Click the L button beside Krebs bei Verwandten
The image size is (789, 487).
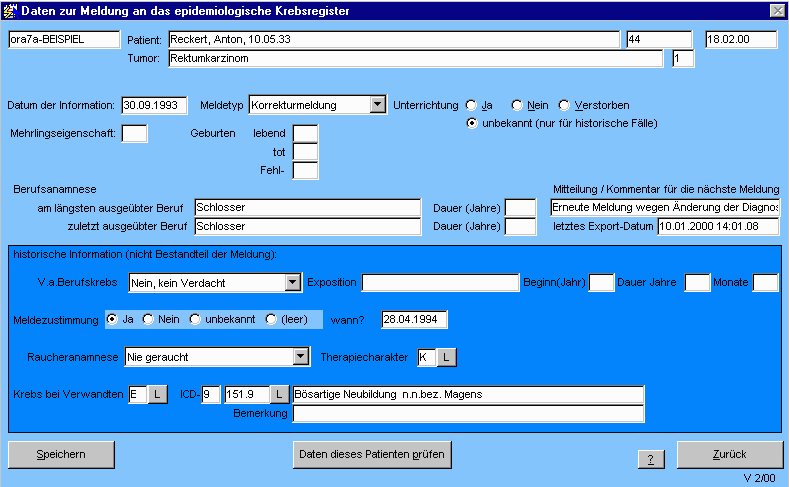(x=157, y=395)
